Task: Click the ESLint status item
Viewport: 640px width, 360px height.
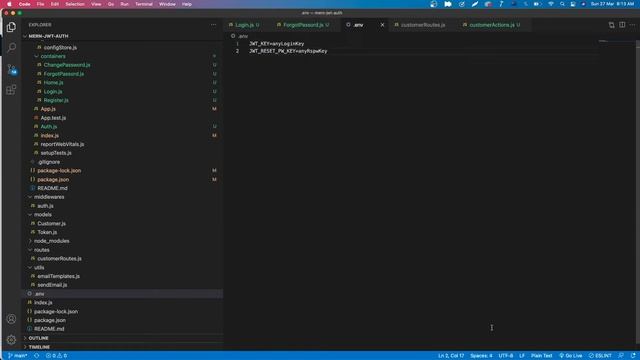Action: pos(600,356)
